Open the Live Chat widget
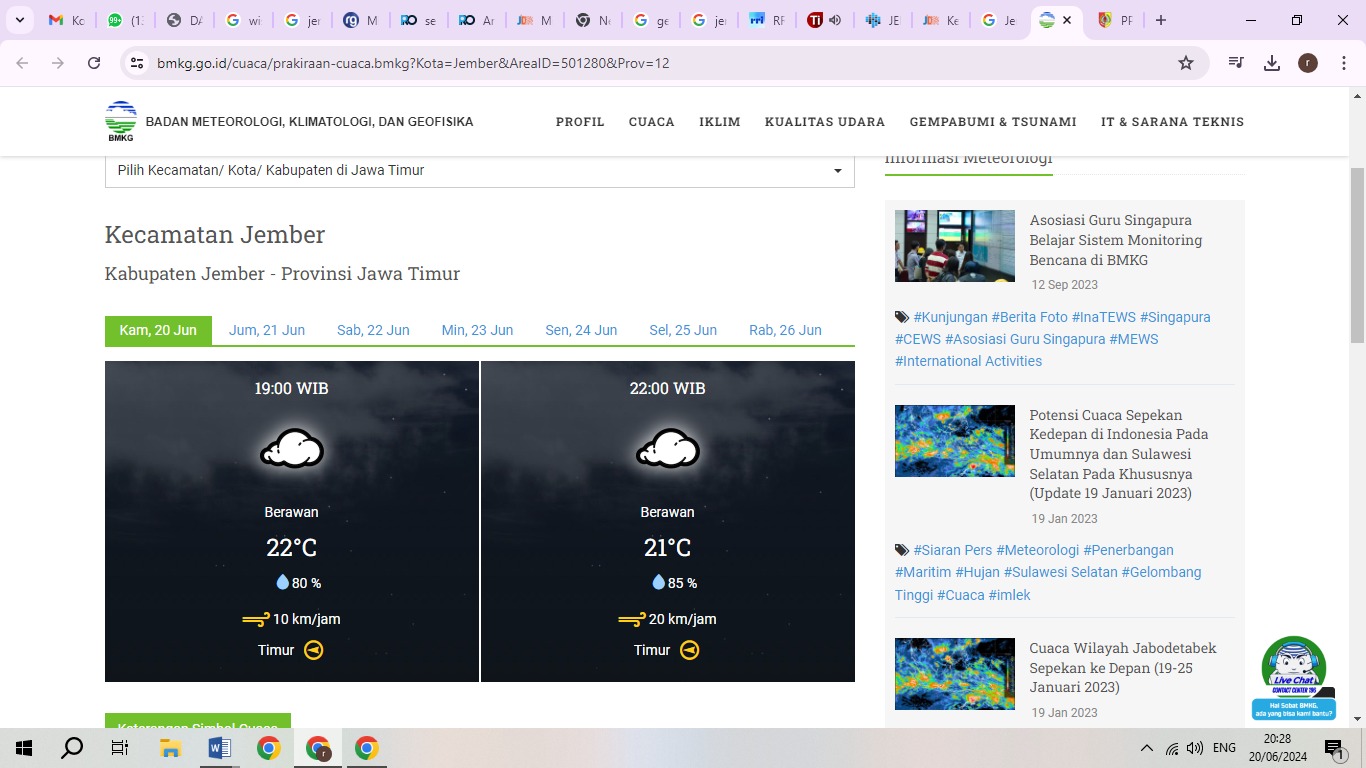This screenshot has width=1366, height=768. (1294, 678)
